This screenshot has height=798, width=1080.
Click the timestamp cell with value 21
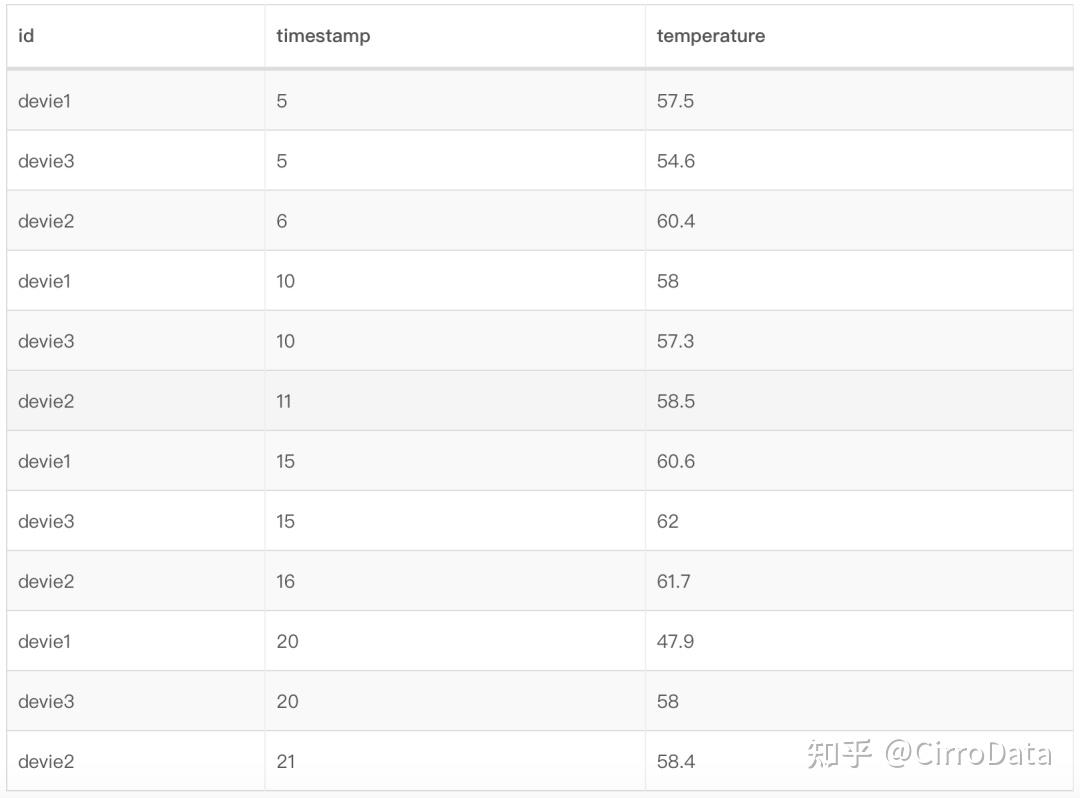[285, 761]
